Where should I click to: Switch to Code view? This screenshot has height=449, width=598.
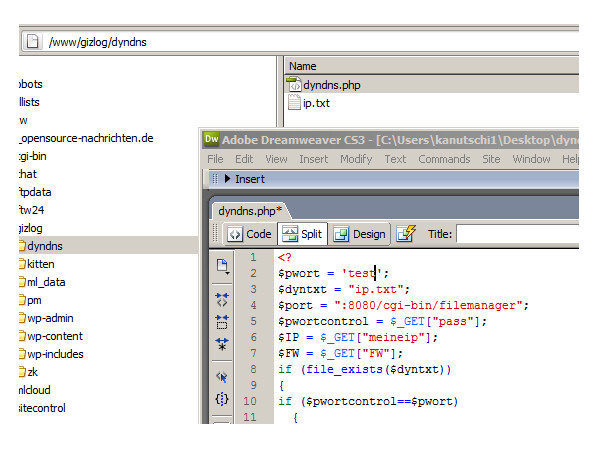pyautogui.click(x=249, y=234)
